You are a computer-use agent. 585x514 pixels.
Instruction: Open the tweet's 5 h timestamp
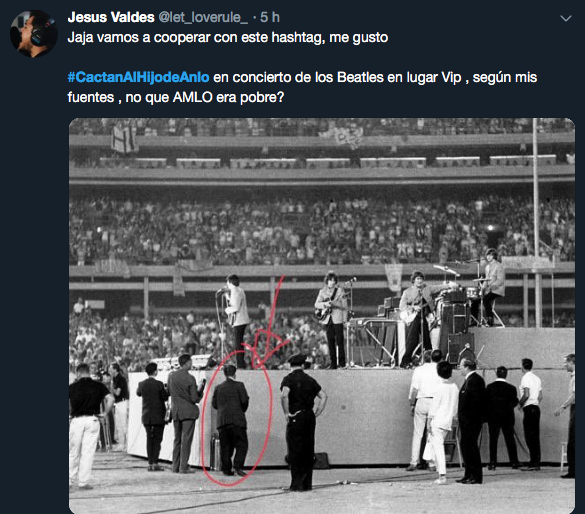click(x=270, y=17)
